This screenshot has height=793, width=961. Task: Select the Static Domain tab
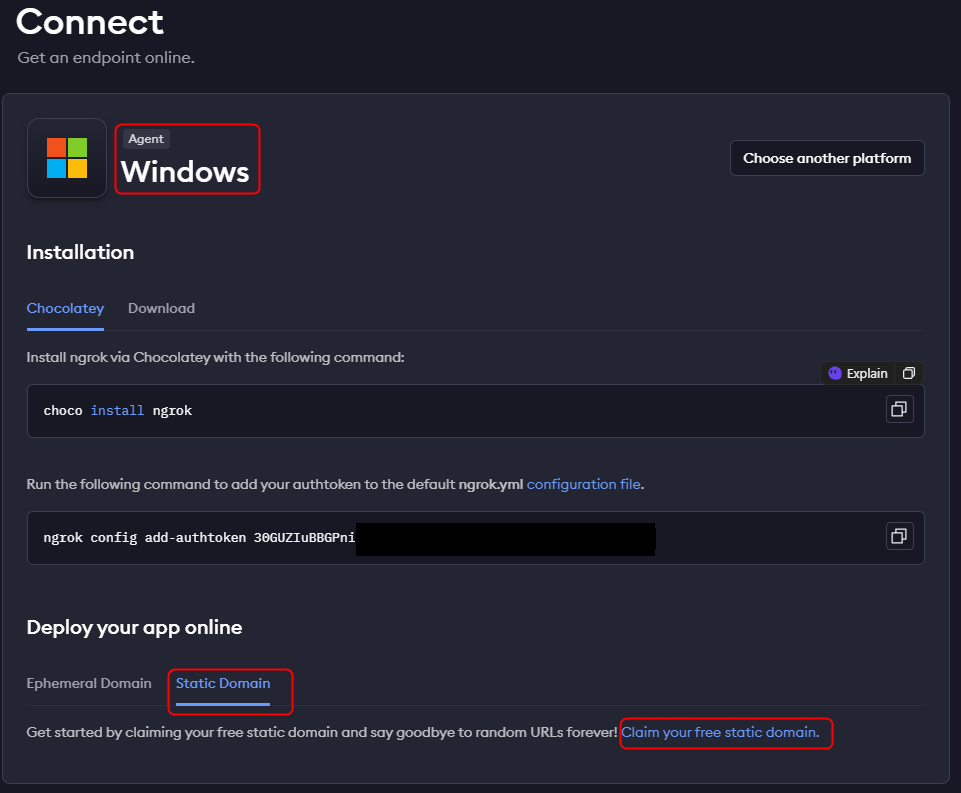(223, 683)
